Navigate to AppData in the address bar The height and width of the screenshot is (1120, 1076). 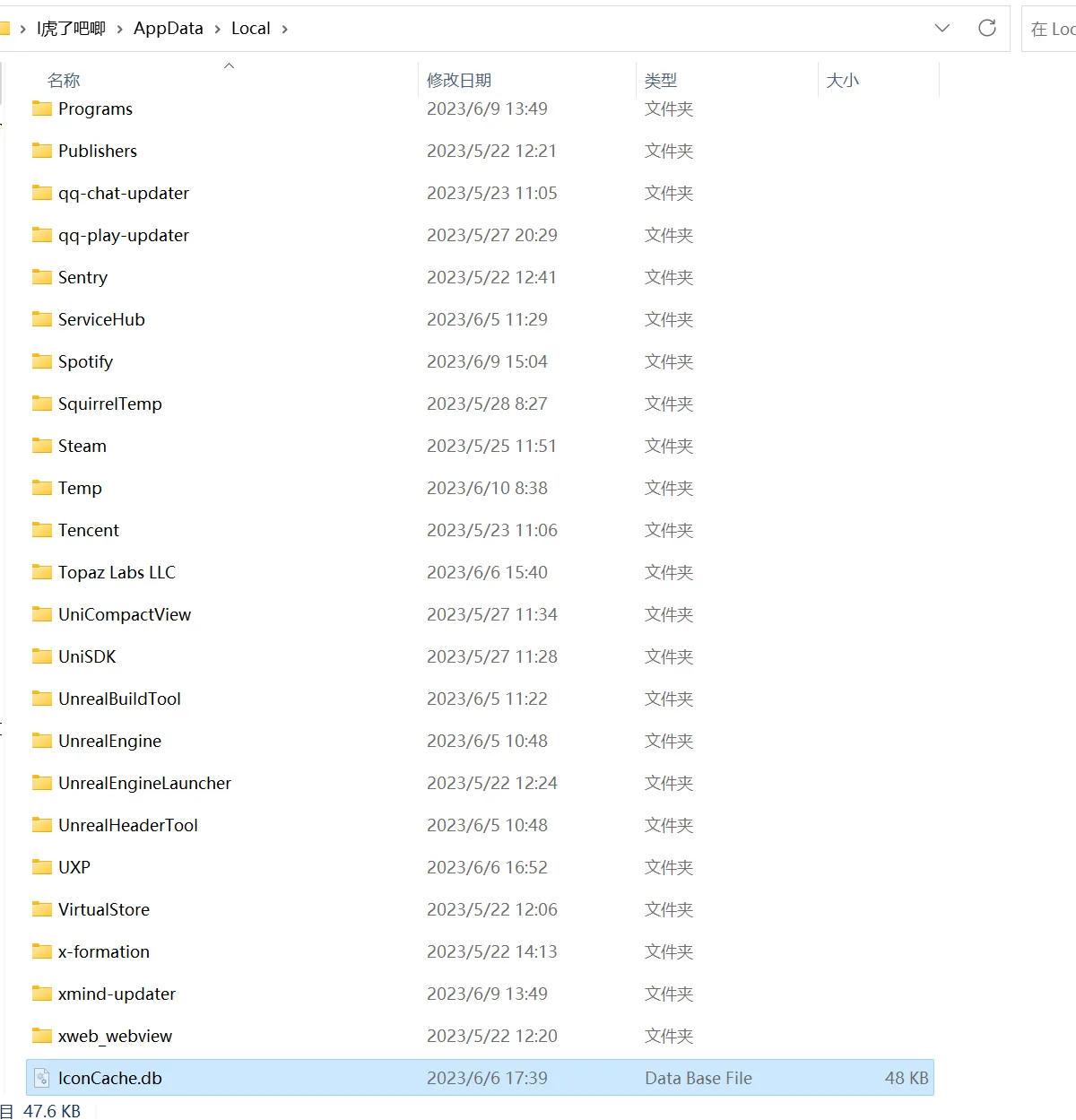click(x=169, y=29)
